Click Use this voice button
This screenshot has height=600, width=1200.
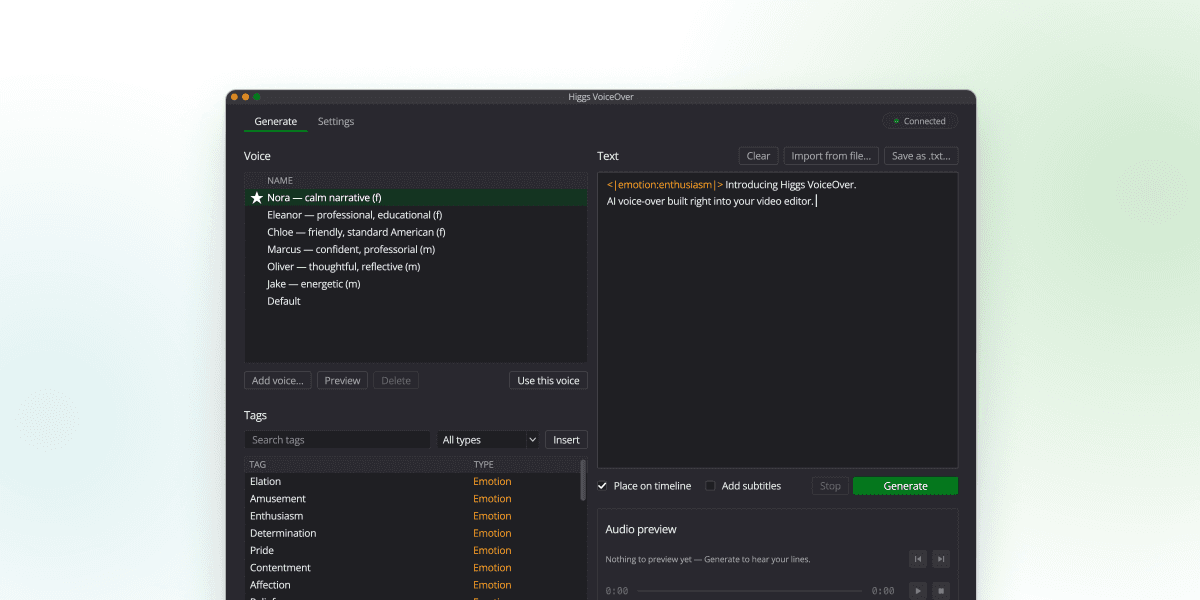548,381
